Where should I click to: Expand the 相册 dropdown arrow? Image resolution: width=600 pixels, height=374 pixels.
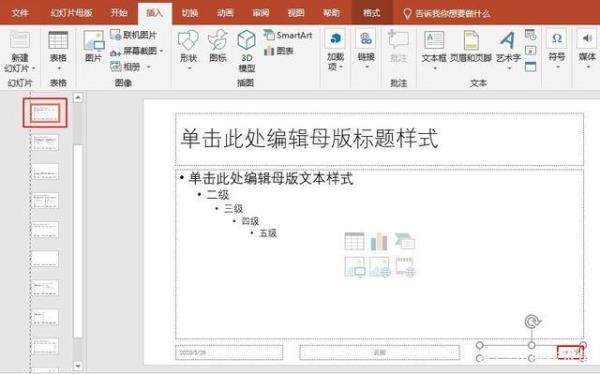[x=149, y=67]
